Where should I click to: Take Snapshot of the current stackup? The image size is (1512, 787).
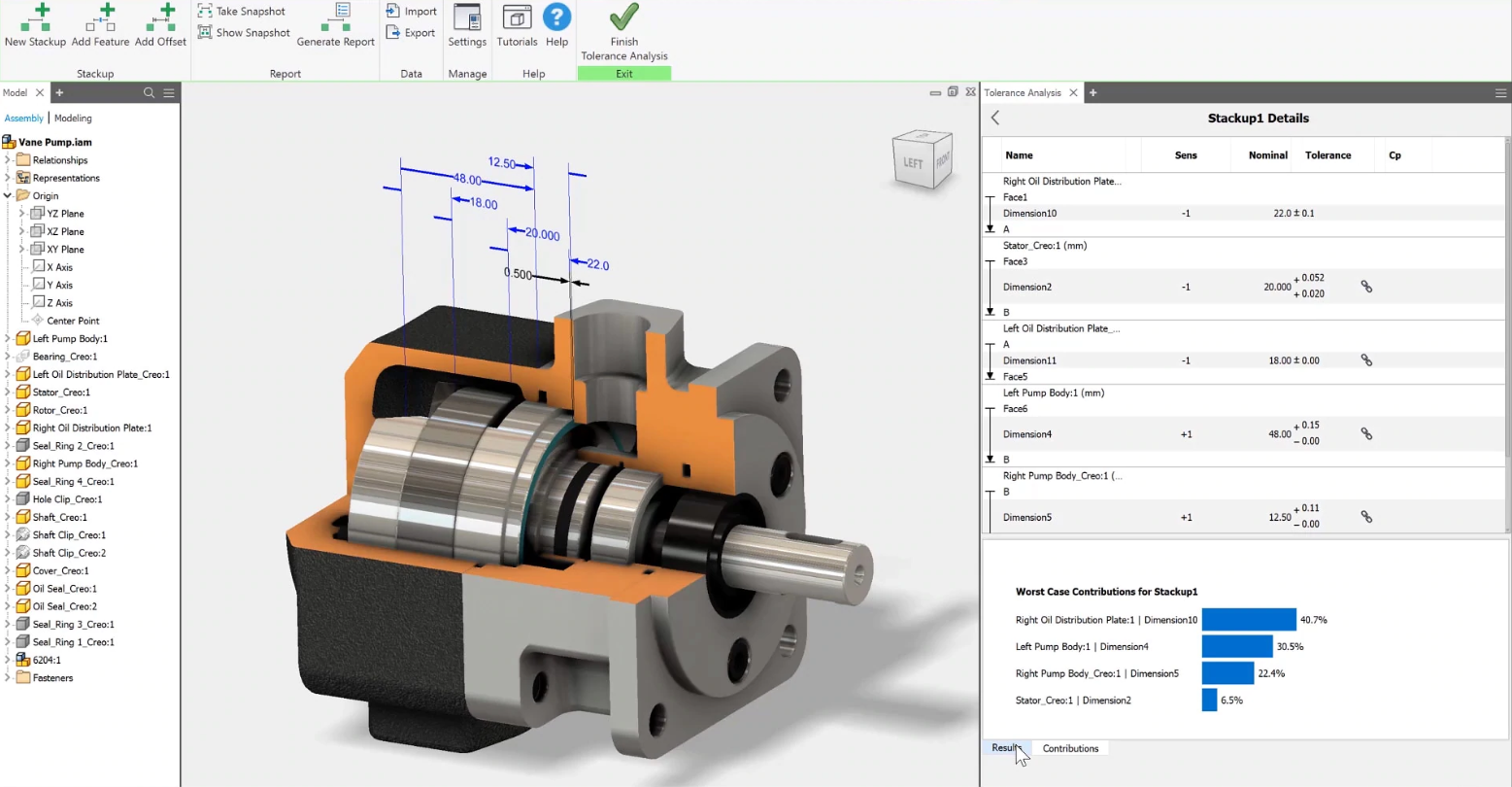click(x=242, y=12)
